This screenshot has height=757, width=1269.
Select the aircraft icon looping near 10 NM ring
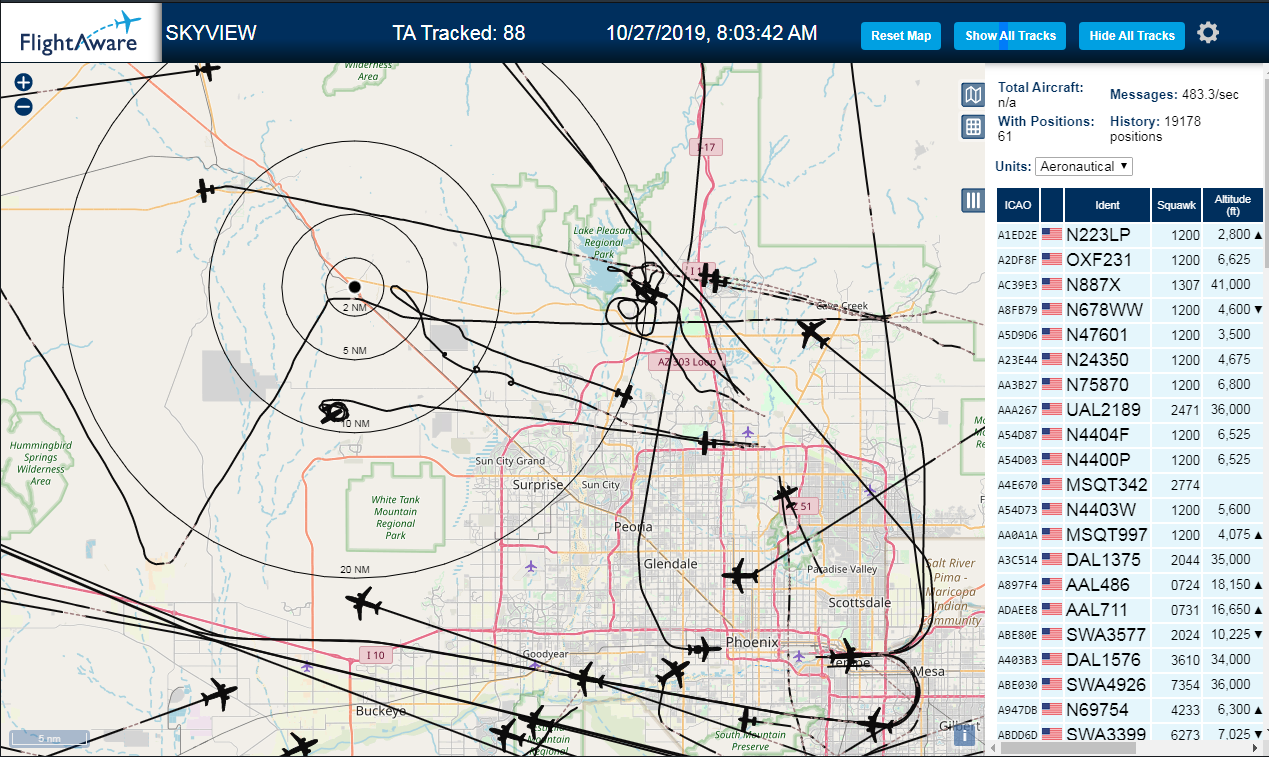pyautogui.click(x=335, y=411)
